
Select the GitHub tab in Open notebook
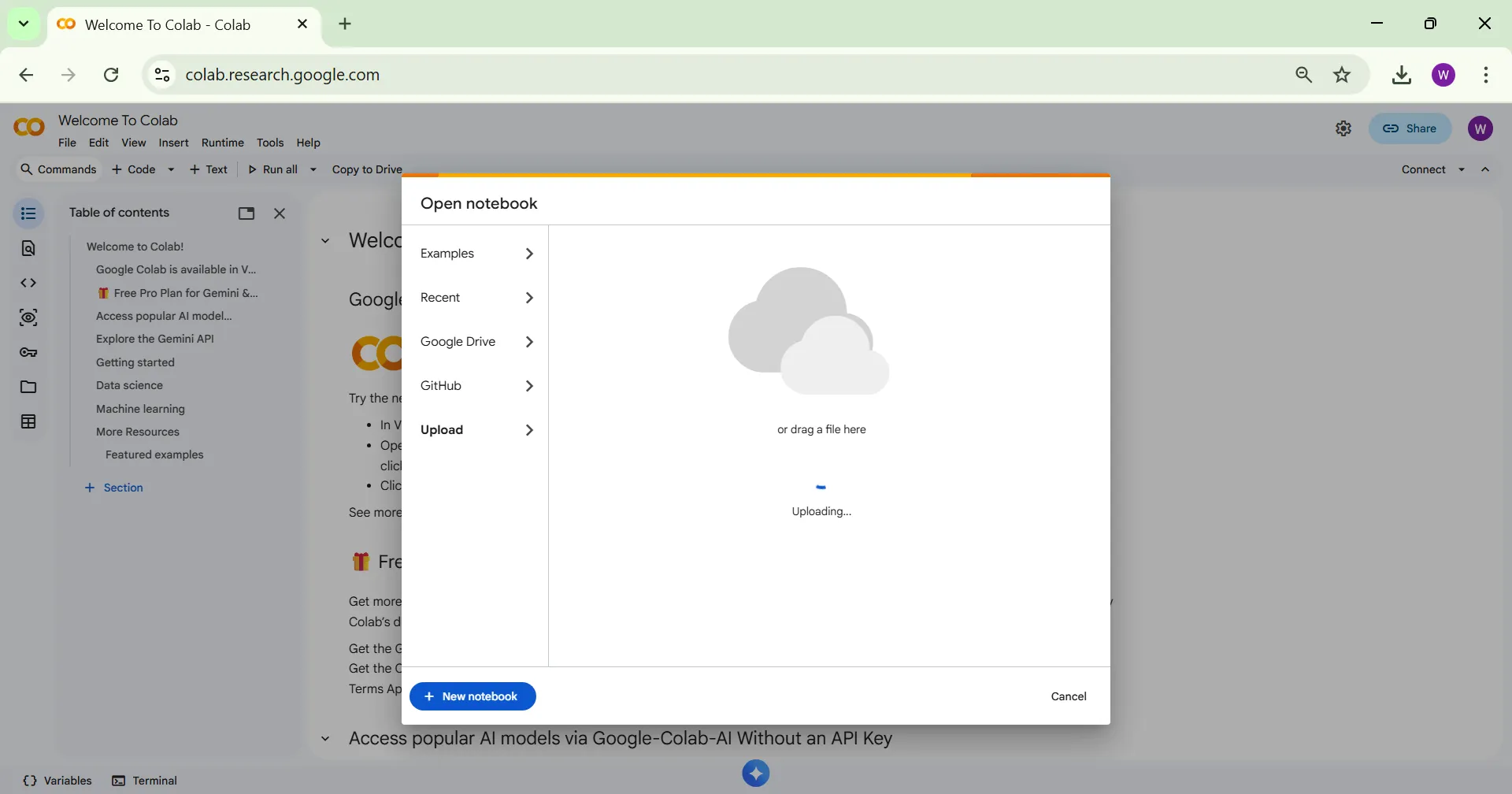(x=476, y=386)
